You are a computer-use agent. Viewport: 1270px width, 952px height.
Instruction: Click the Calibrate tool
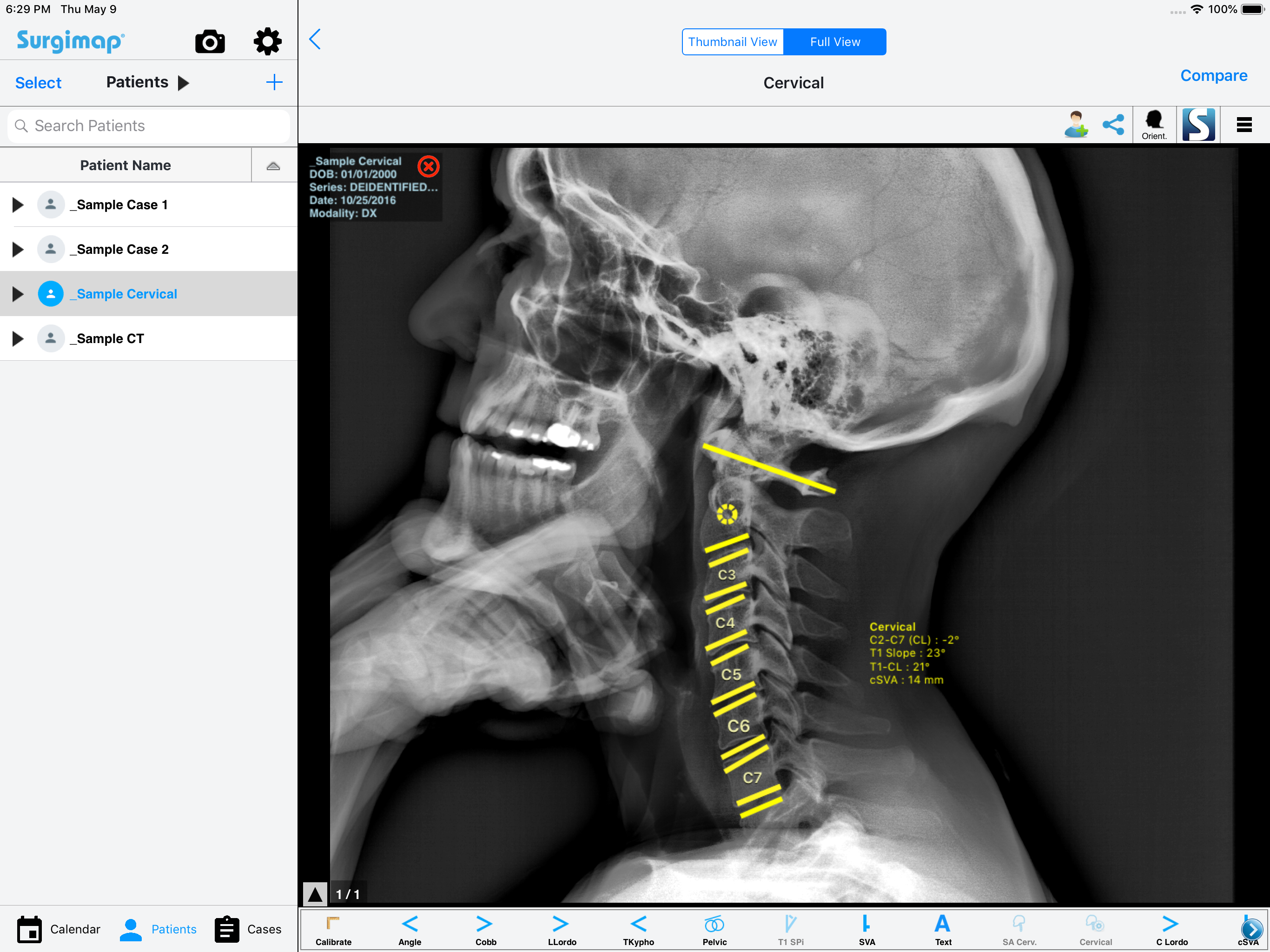(x=333, y=930)
